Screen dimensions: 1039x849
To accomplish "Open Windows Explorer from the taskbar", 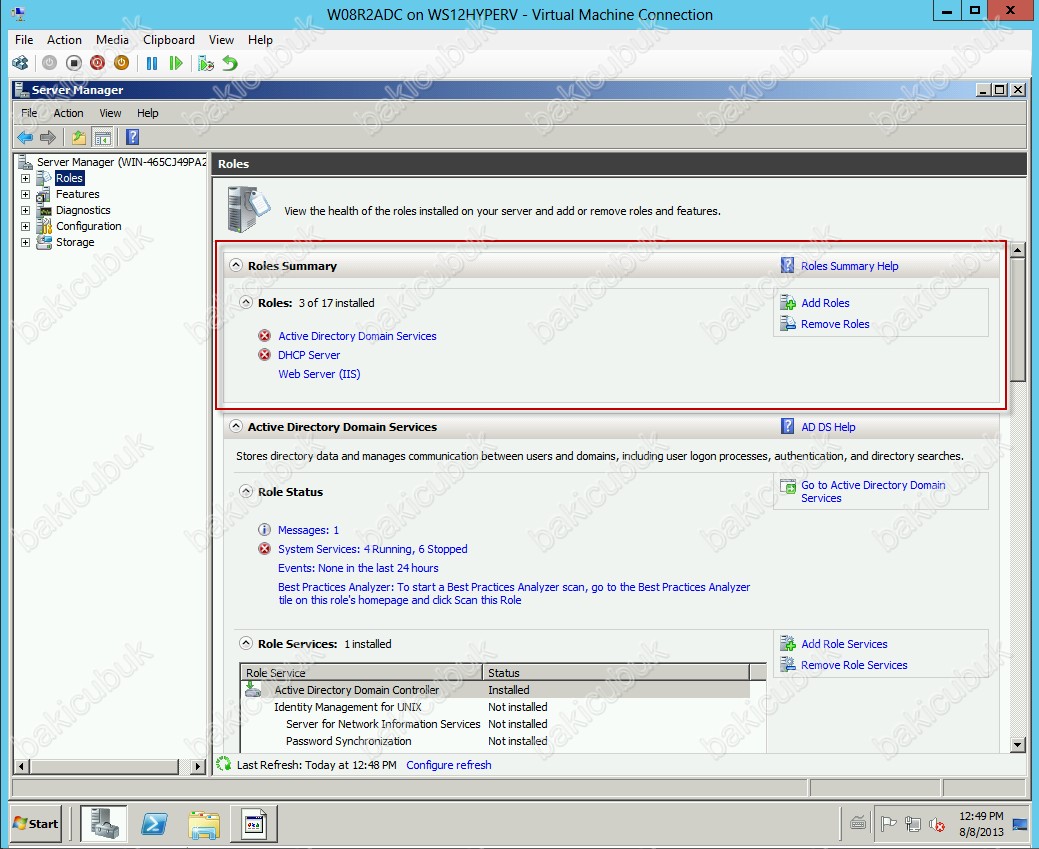I will coord(204,823).
